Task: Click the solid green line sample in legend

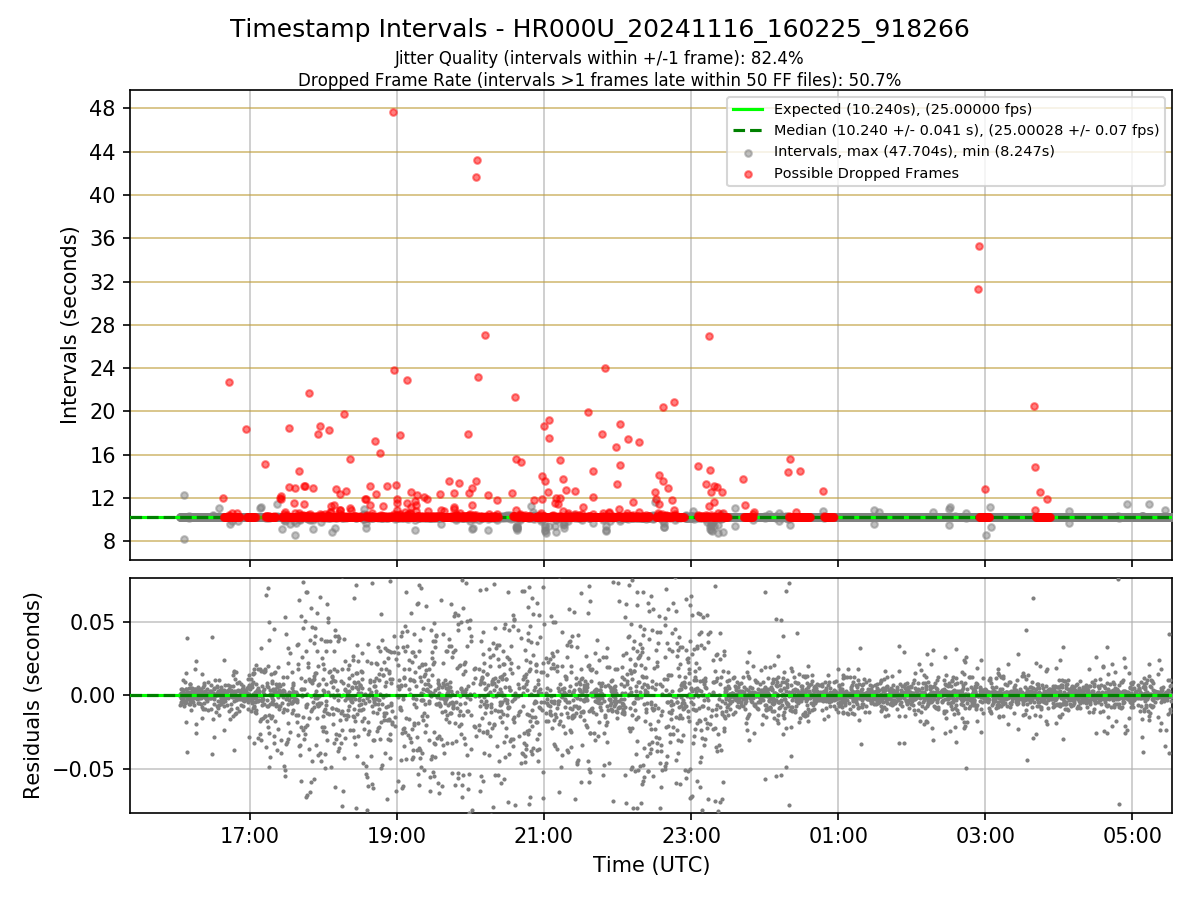Action: tap(749, 109)
